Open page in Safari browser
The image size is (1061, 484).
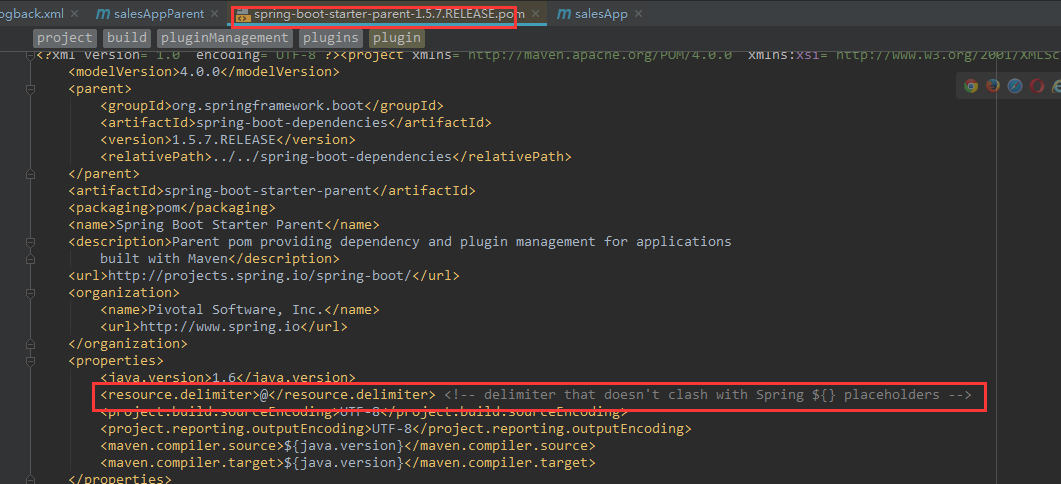pyautogui.click(x=1014, y=86)
